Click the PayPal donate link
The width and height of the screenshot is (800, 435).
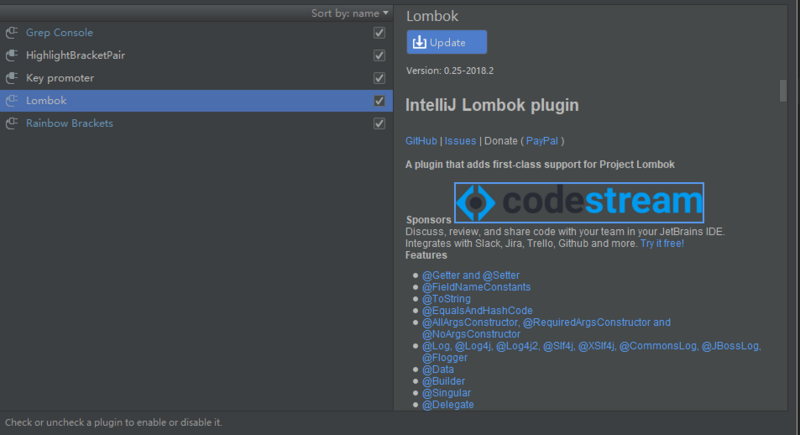pyautogui.click(x=541, y=141)
